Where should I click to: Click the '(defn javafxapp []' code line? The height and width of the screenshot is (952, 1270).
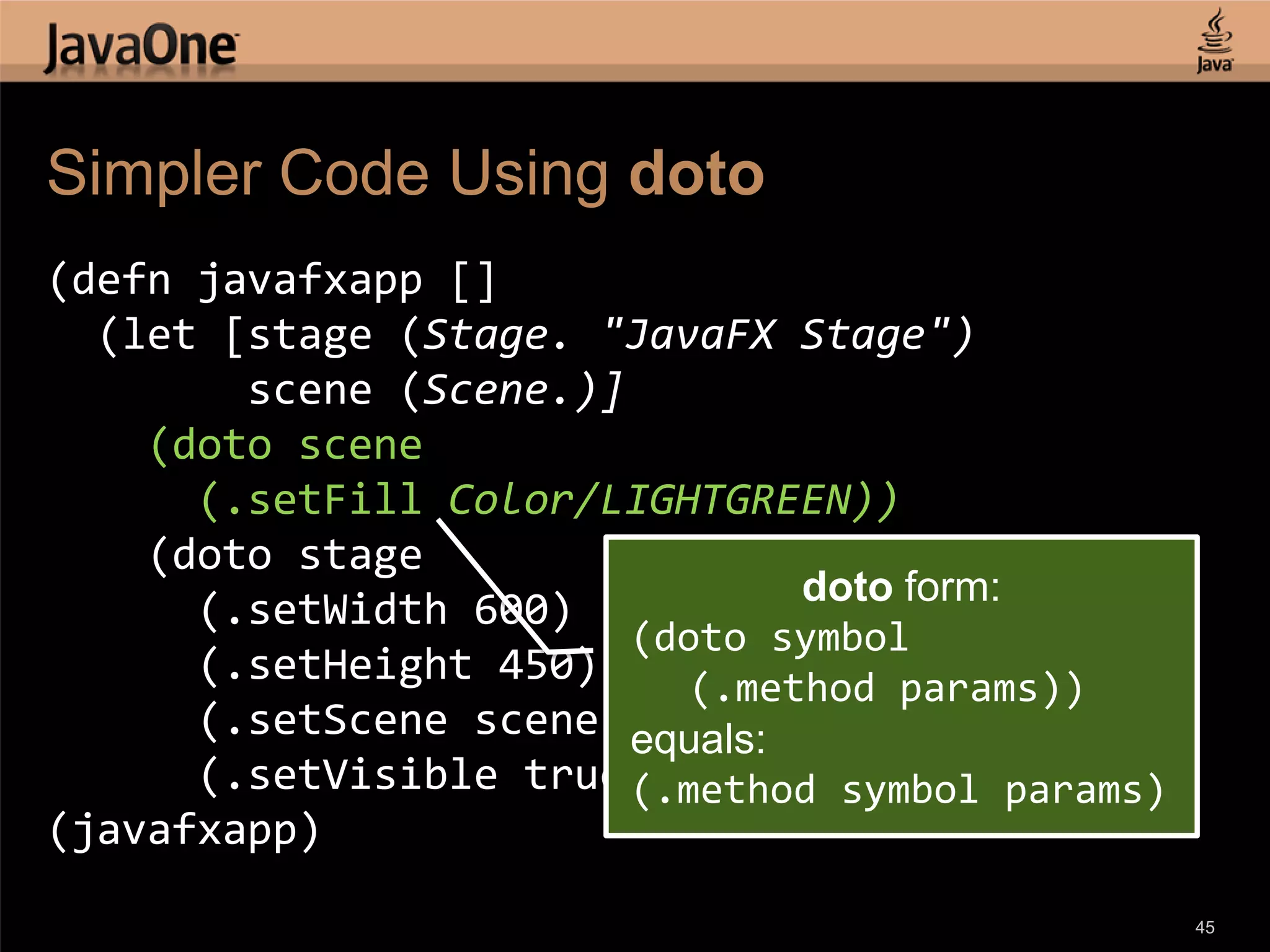(272, 280)
